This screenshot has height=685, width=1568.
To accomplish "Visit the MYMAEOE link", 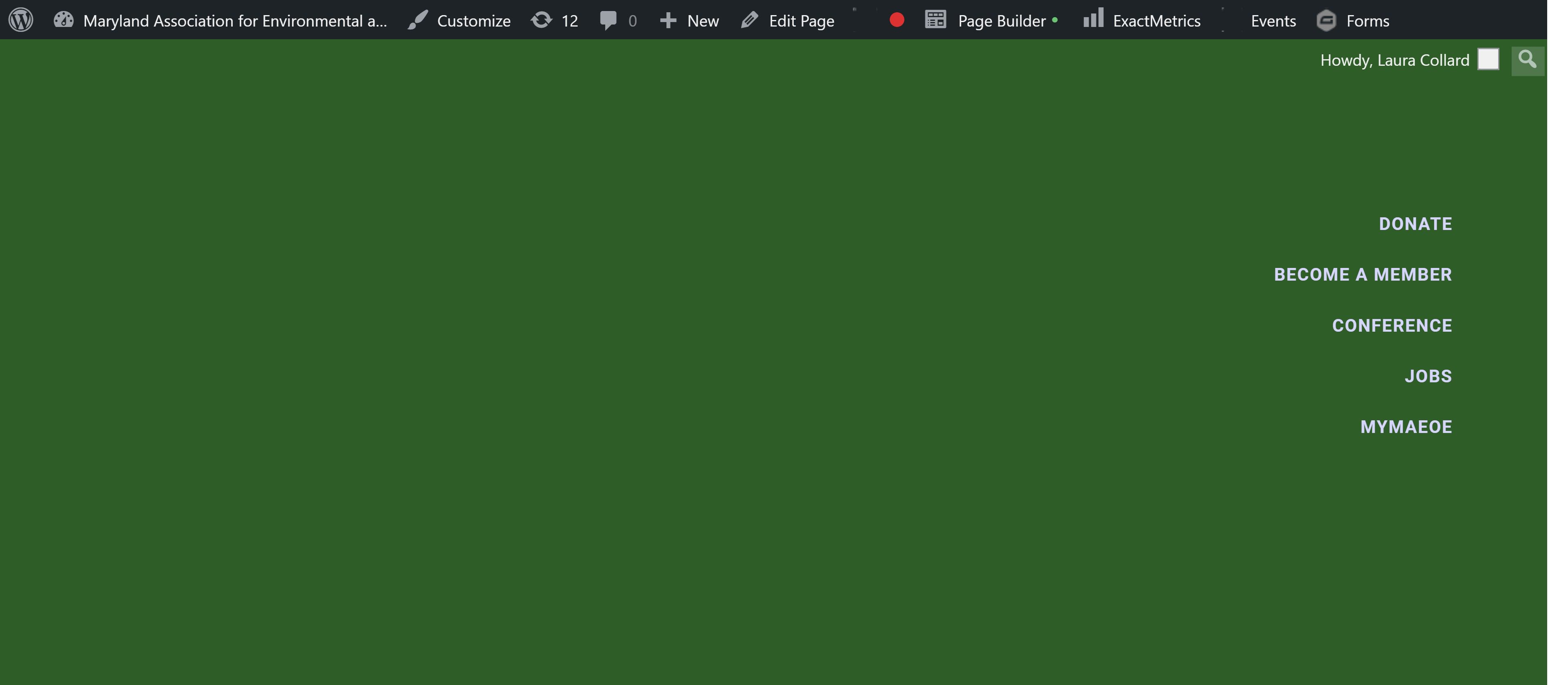I will [1405, 427].
